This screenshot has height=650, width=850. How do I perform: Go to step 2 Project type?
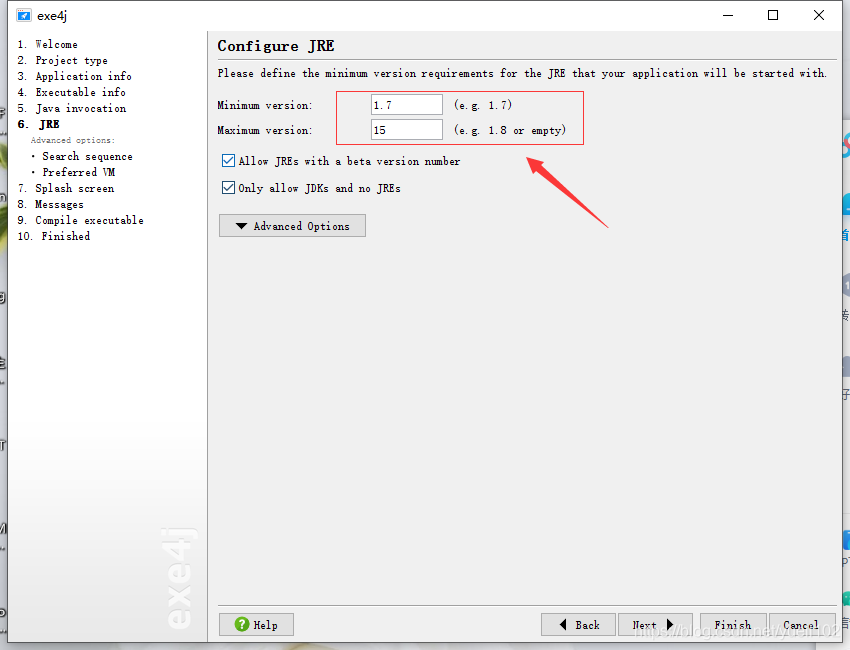(x=62, y=60)
